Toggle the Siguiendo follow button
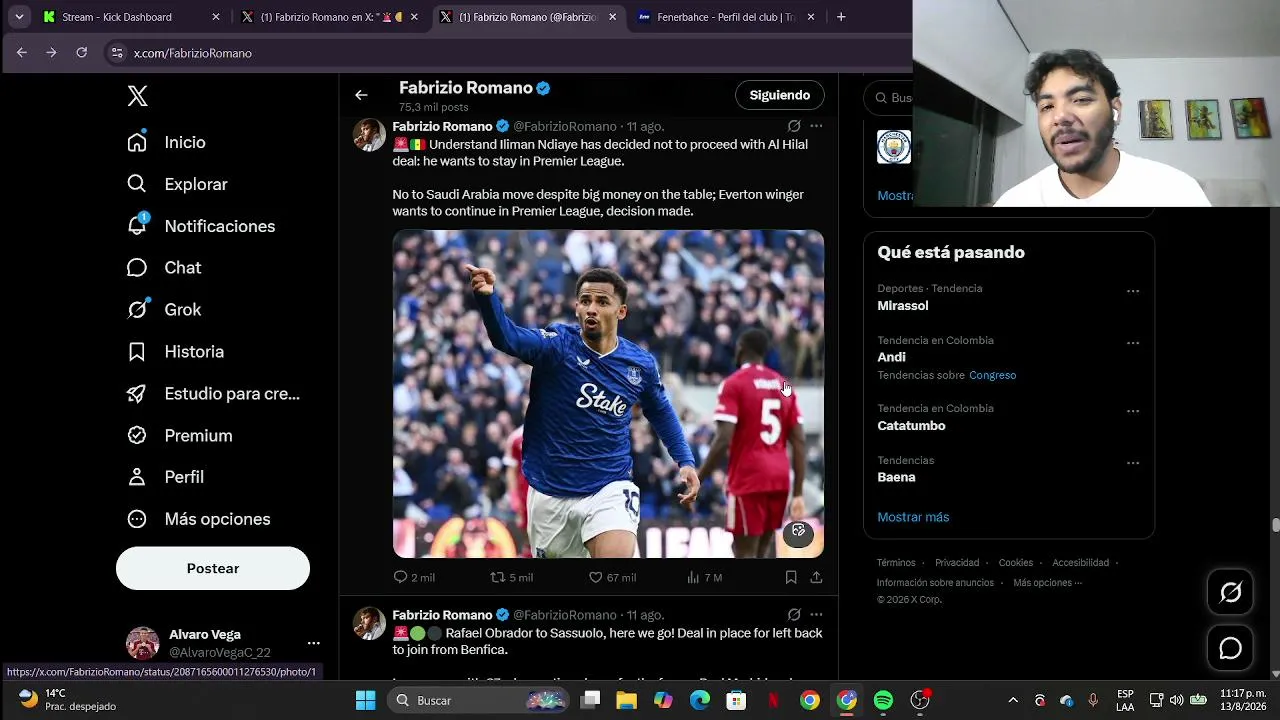Viewport: 1280px width, 720px height. click(x=780, y=95)
